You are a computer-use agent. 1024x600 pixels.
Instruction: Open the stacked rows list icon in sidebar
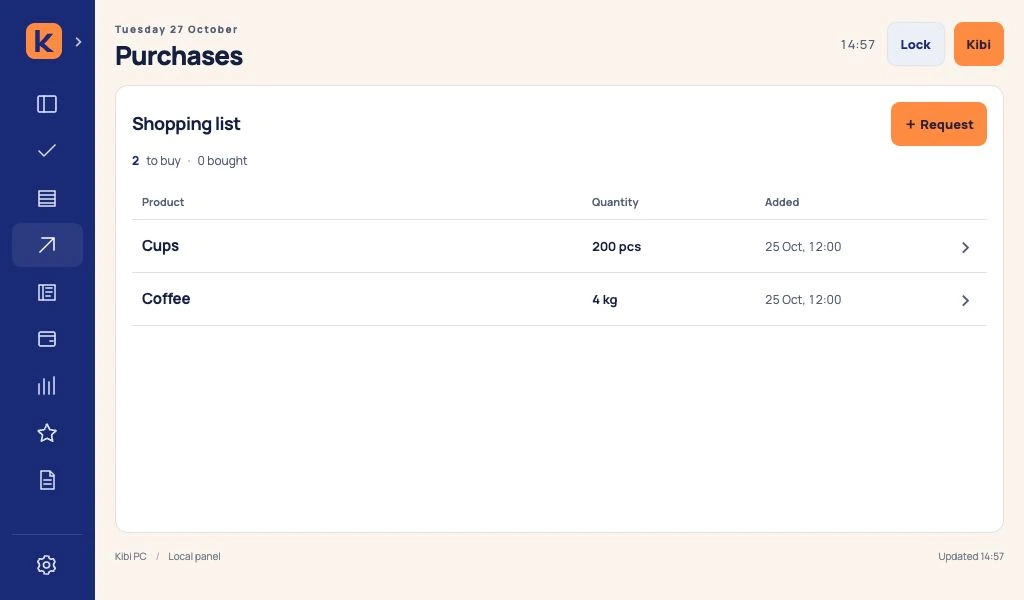[x=47, y=198]
